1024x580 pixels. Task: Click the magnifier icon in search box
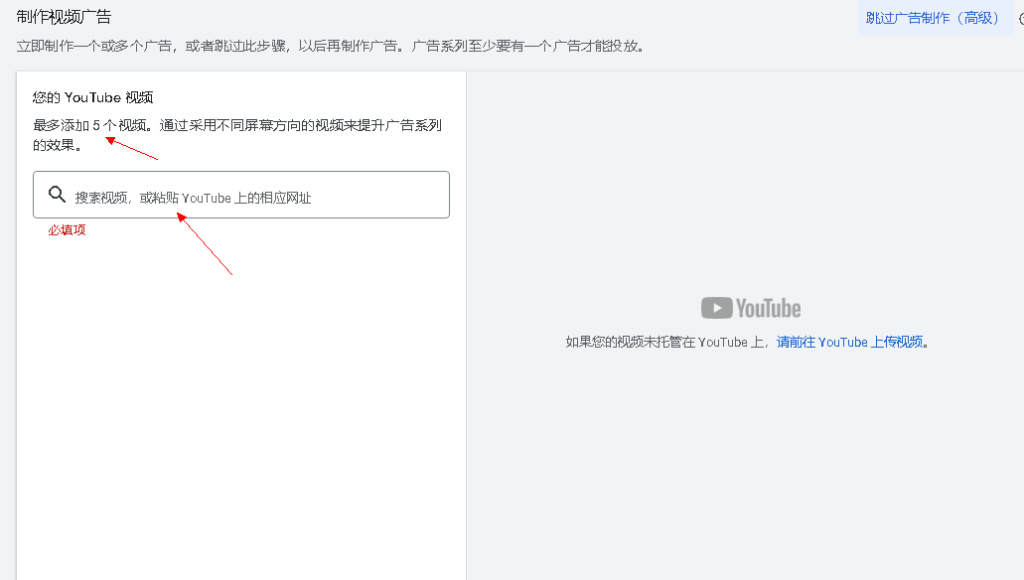pyautogui.click(x=57, y=194)
